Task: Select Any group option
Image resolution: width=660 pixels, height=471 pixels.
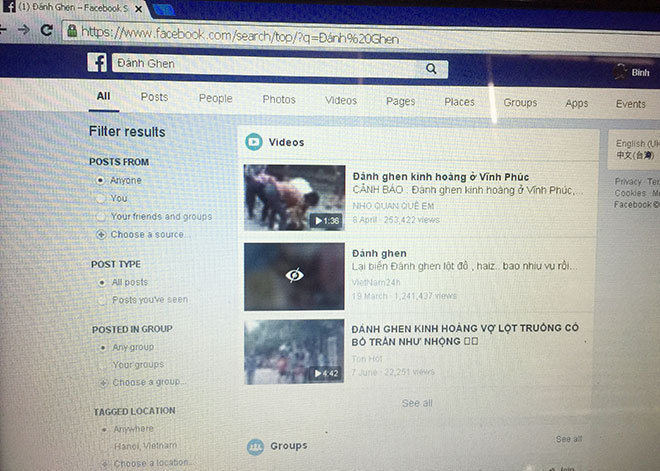Action: point(103,348)
